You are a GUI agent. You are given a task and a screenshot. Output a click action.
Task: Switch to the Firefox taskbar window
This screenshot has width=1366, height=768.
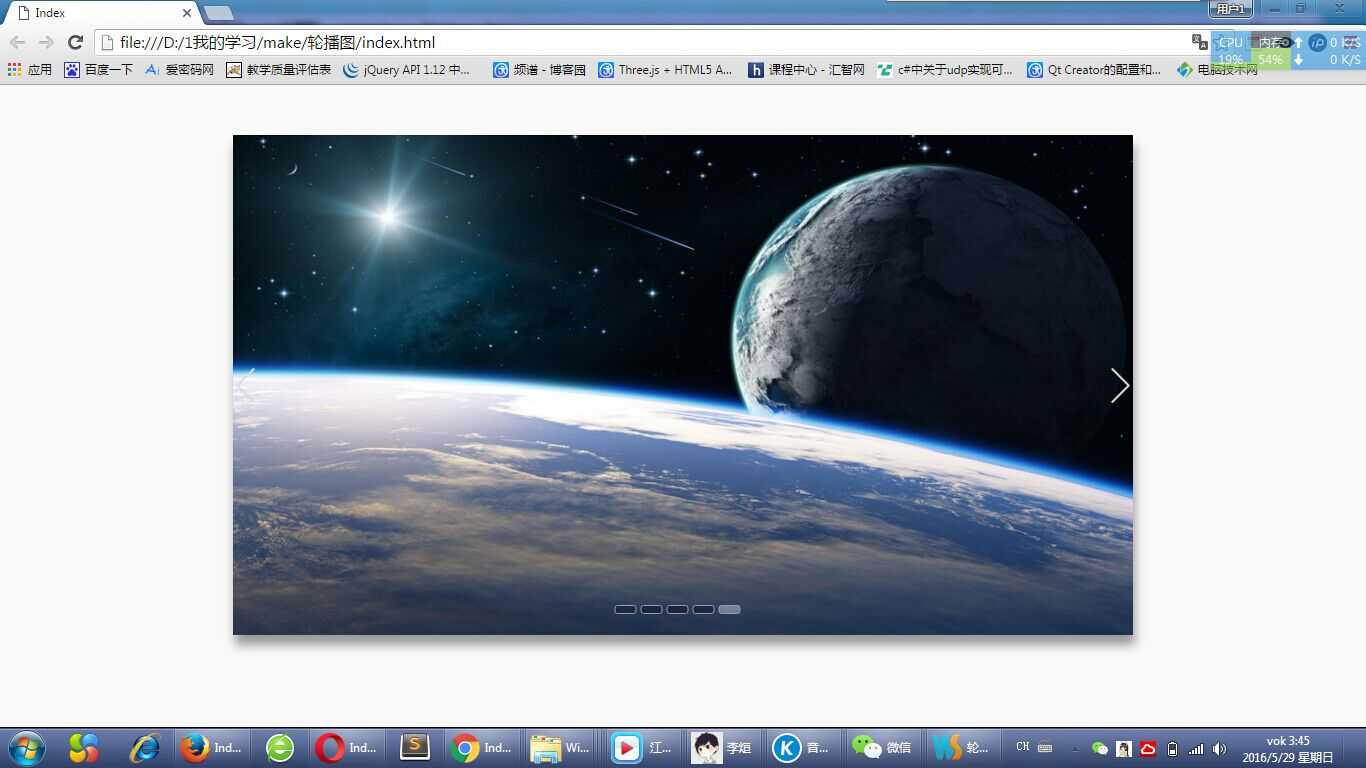[x=213, y=748]
